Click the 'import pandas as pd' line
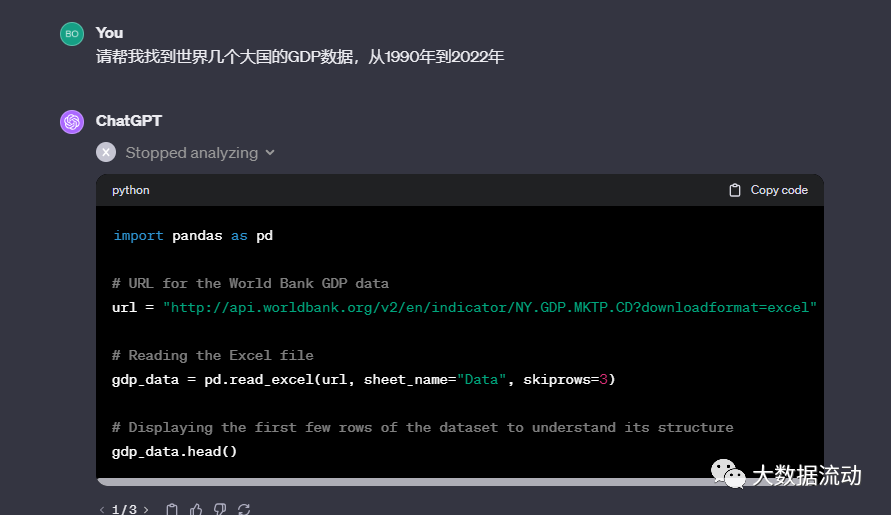The image size is (891, 515). pos(193,235)
